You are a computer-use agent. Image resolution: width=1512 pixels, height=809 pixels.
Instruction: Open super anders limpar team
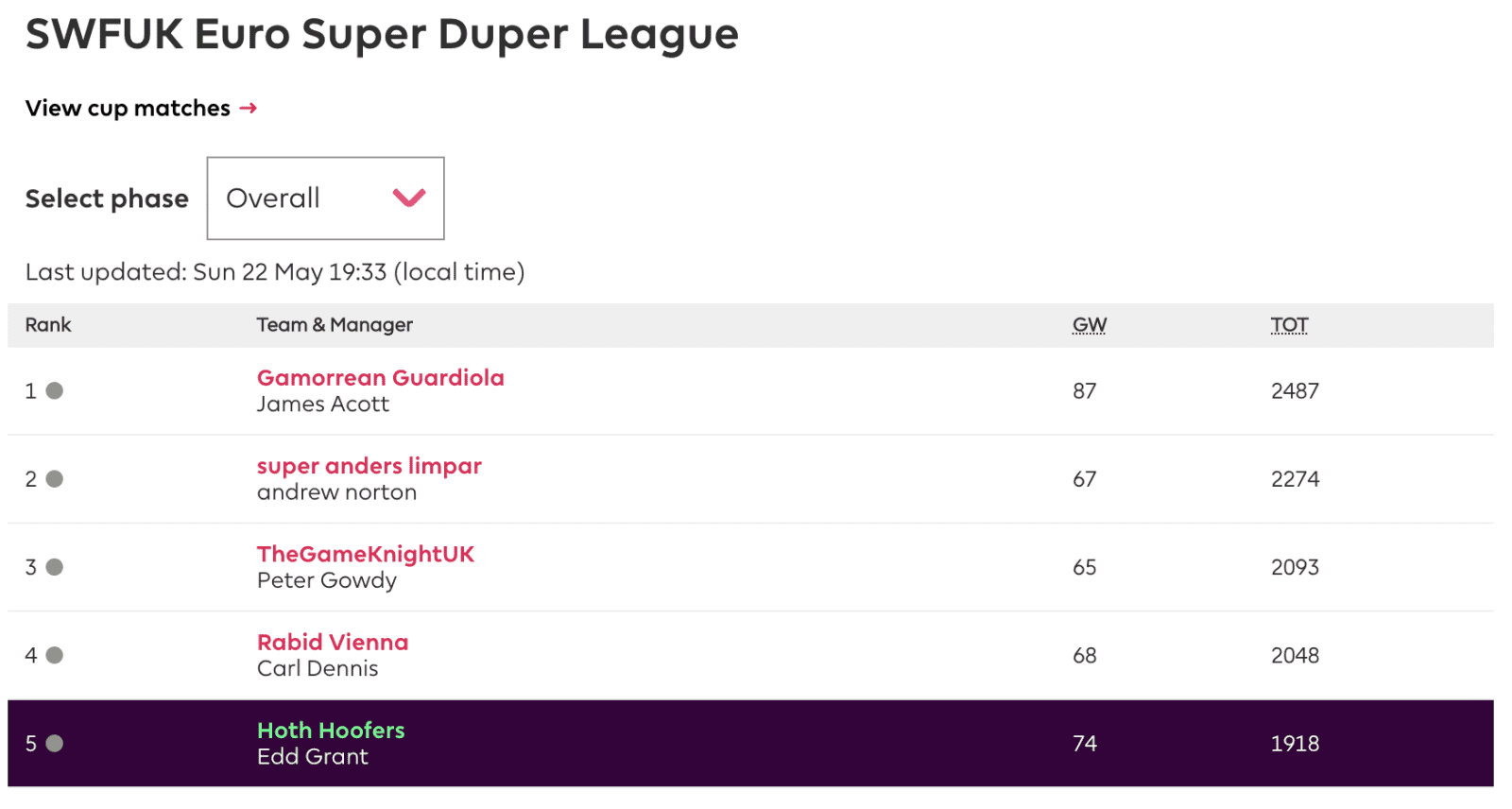pos(369,466)
